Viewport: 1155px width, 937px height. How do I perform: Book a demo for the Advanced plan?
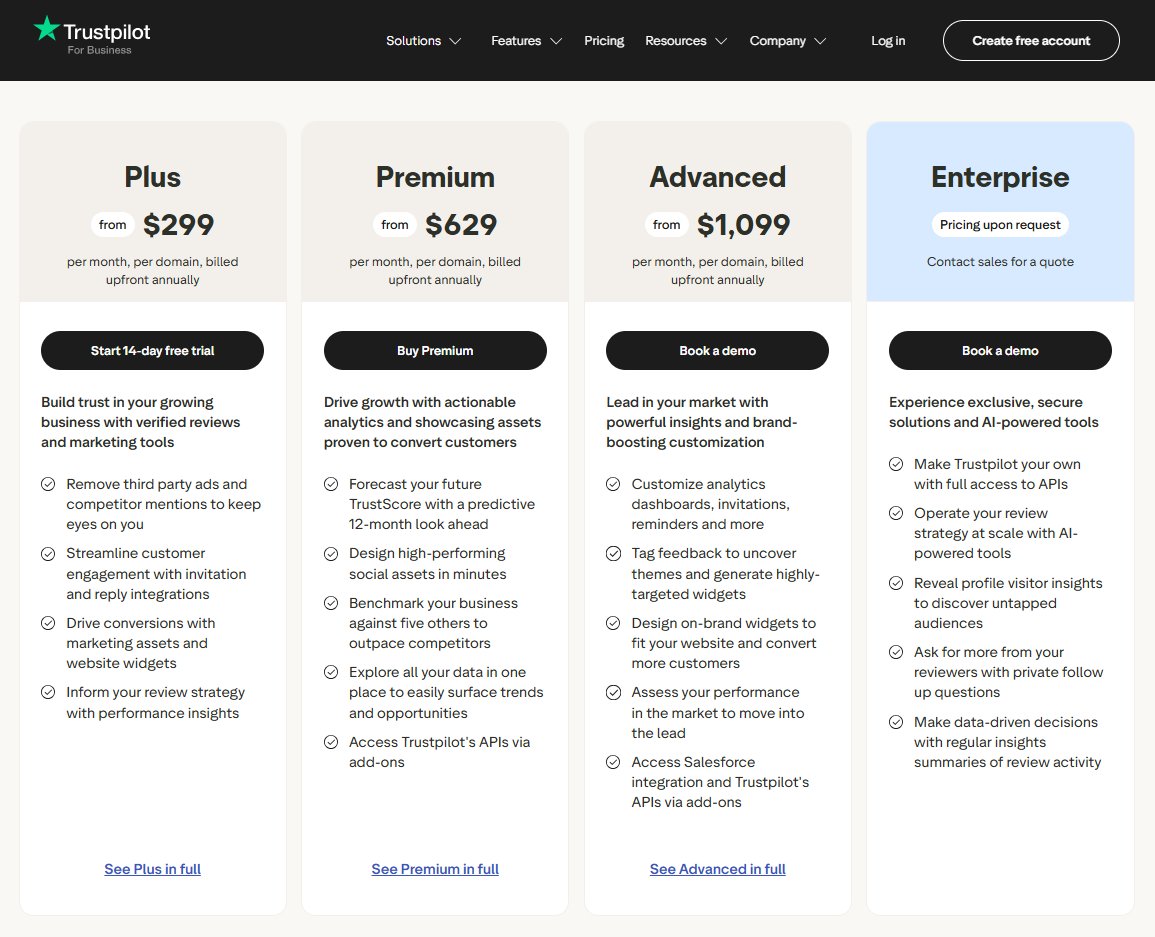[717, 350]
